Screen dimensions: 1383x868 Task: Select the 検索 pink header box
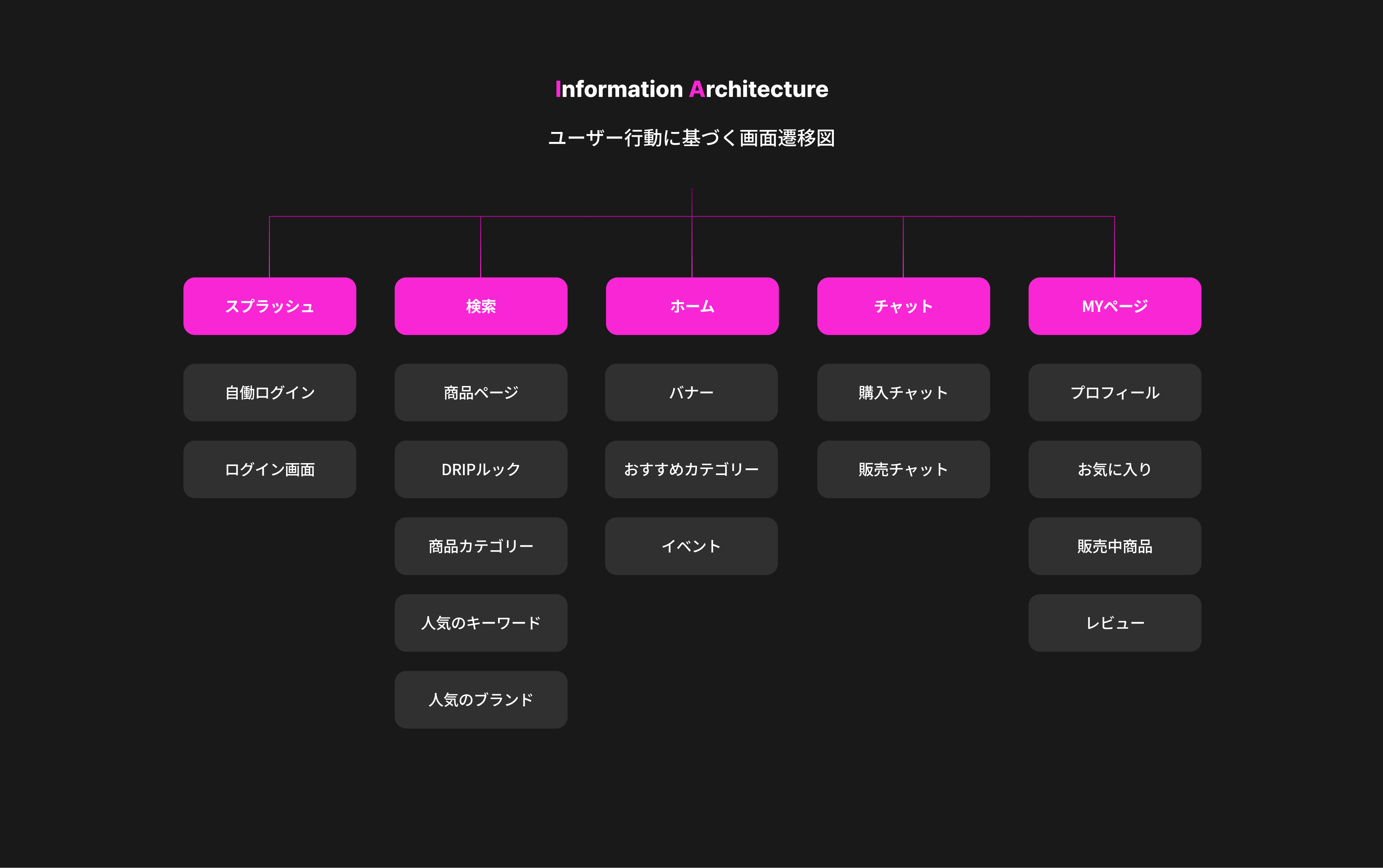coord(481,306)
